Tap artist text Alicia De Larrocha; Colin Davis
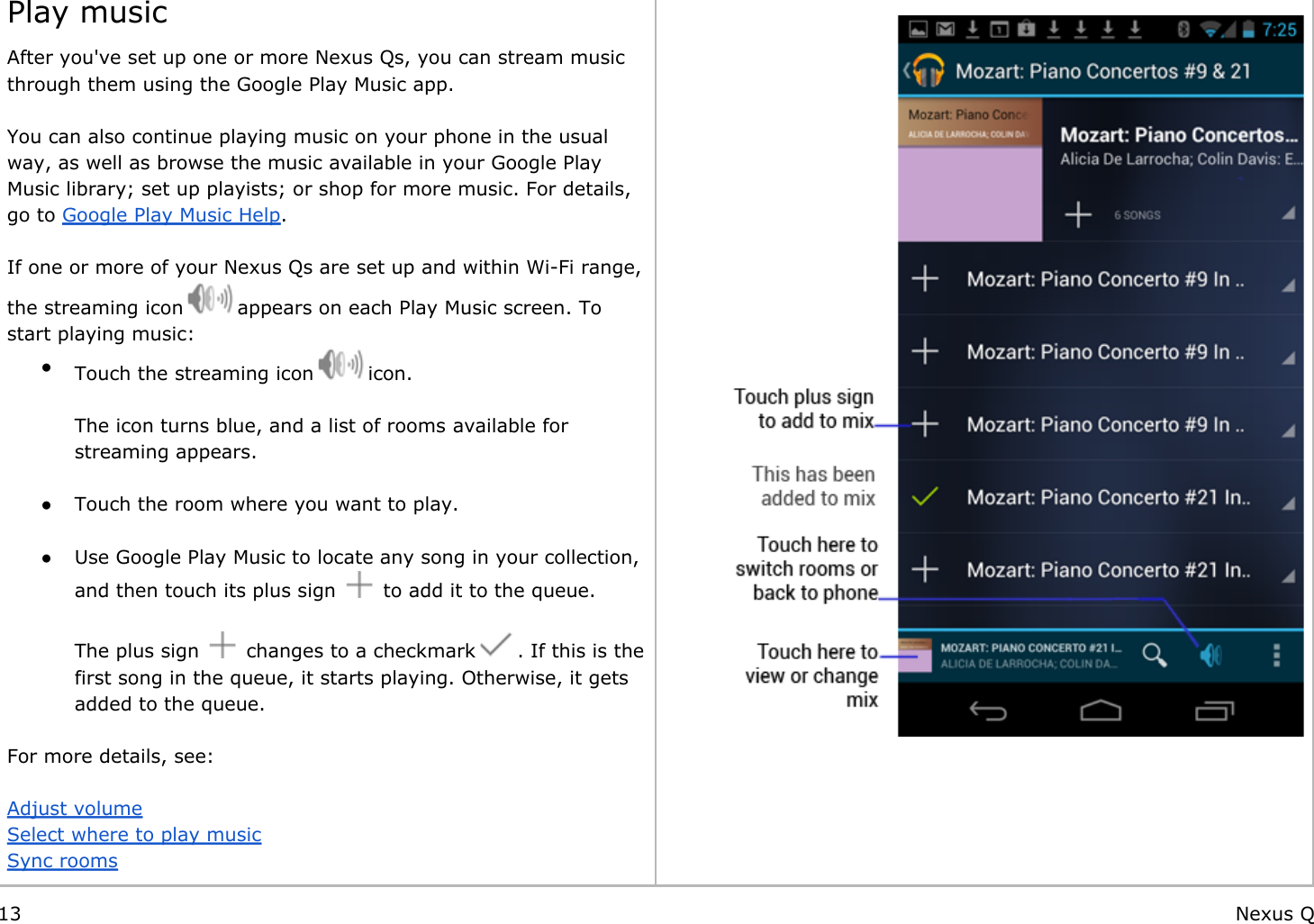Image resolution: width=1314 pixels, height=924 pixels. pyautogui.click(x=1181, y=159)
